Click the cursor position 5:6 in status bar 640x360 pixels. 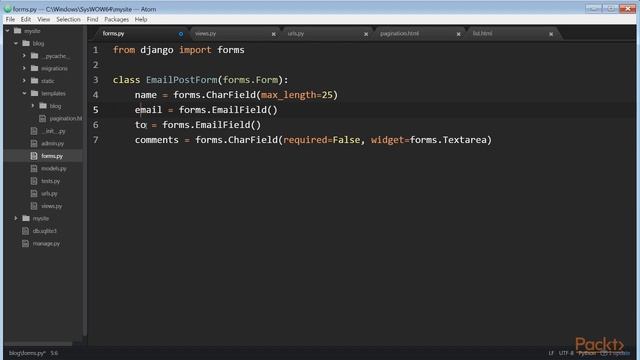coord(54,353)
